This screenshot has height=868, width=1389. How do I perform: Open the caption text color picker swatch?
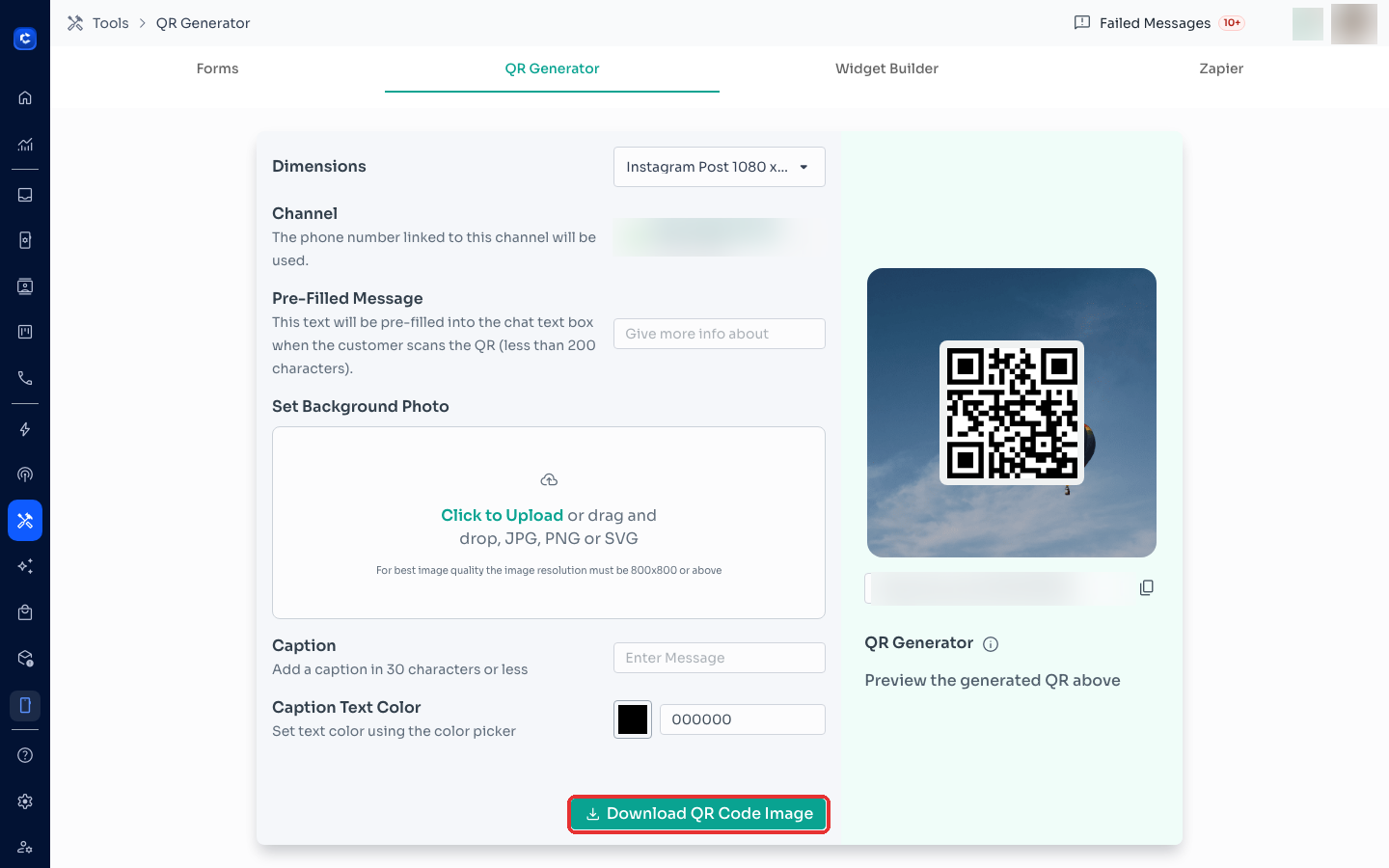633,719
